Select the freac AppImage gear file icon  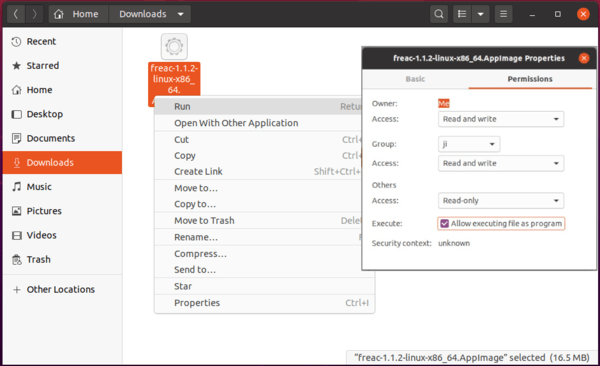174,47
